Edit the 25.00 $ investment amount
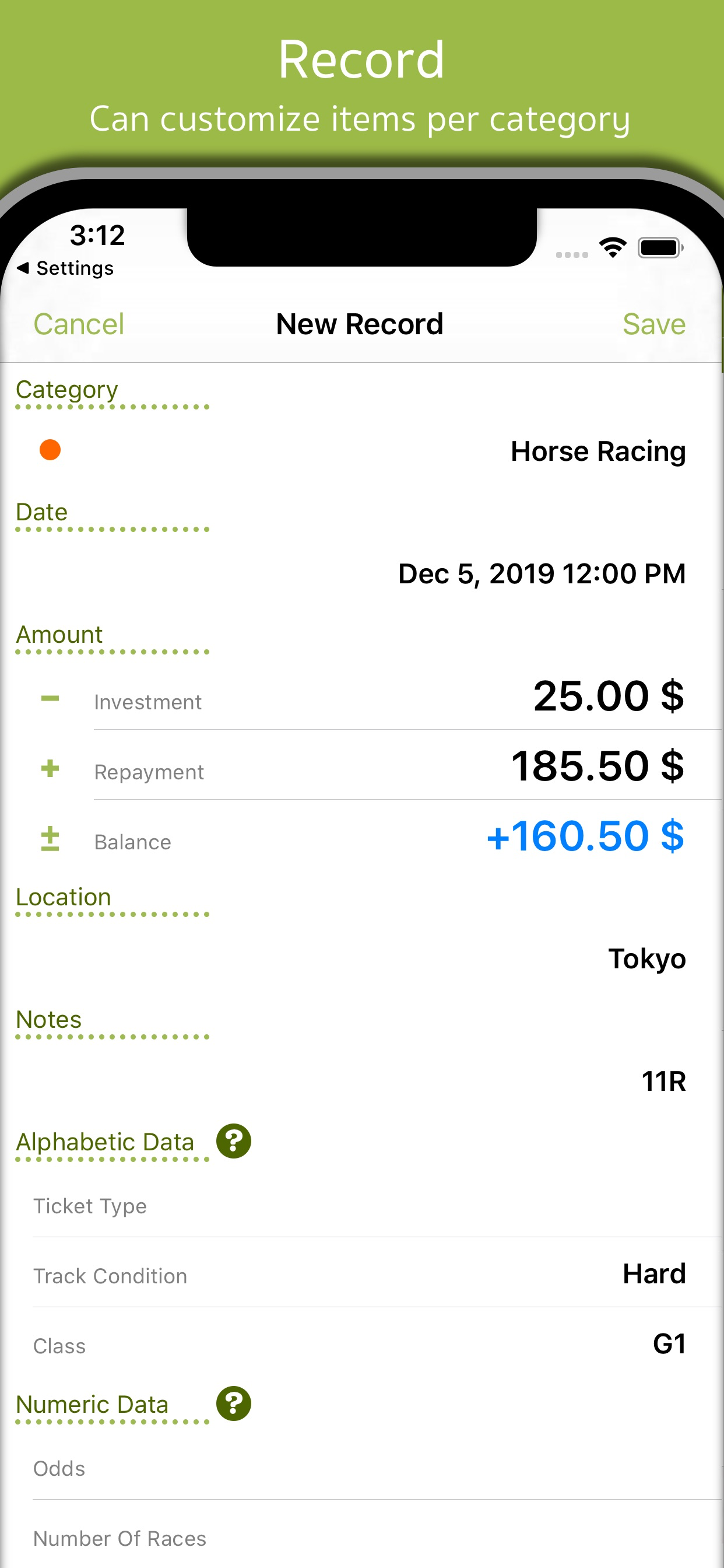 [x=609, y=695]
